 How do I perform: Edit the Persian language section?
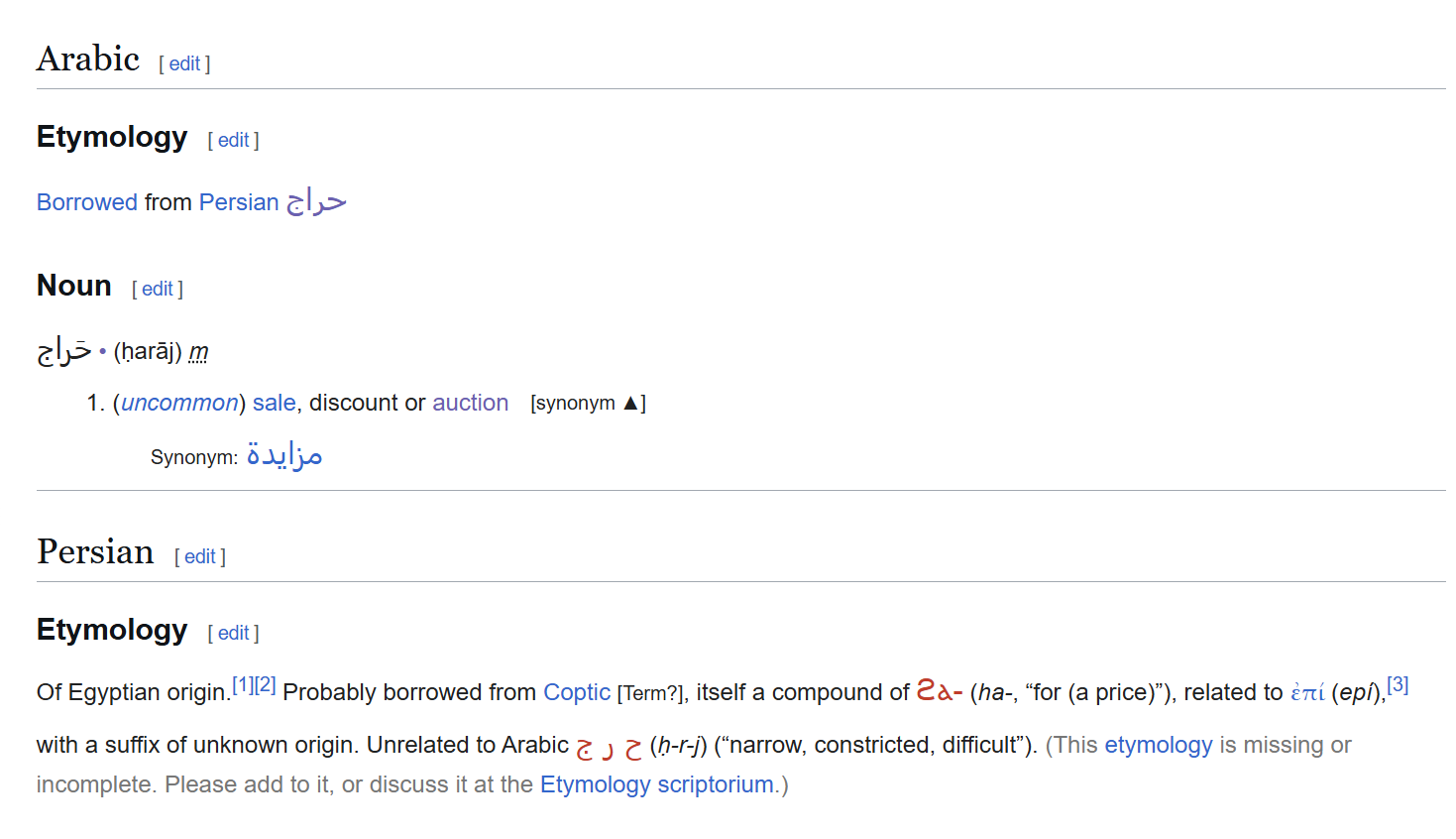199,557
